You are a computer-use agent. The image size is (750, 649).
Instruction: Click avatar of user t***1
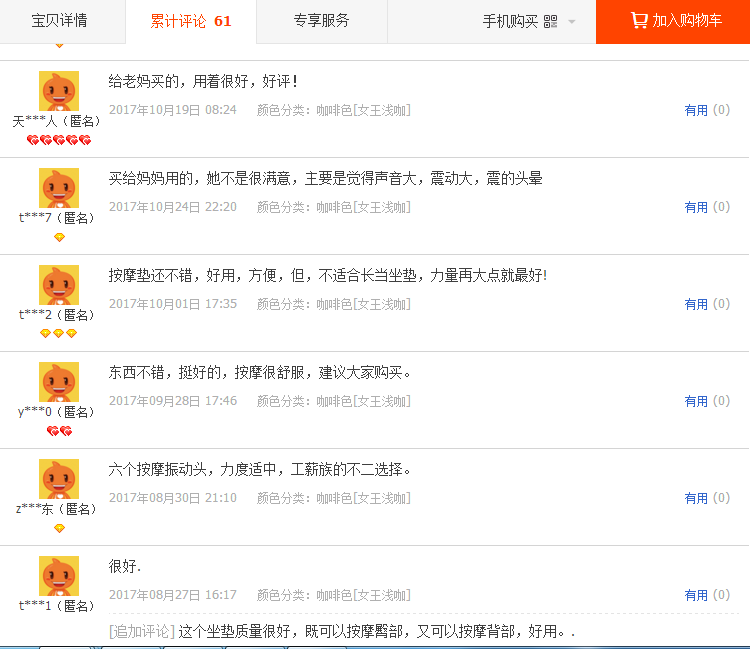[59, 576]
